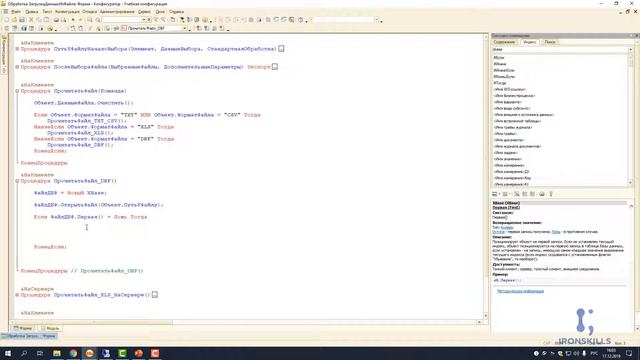Switch to the Форма tab at the bottom
Viewport: 640px width, 360px height.
24,328
